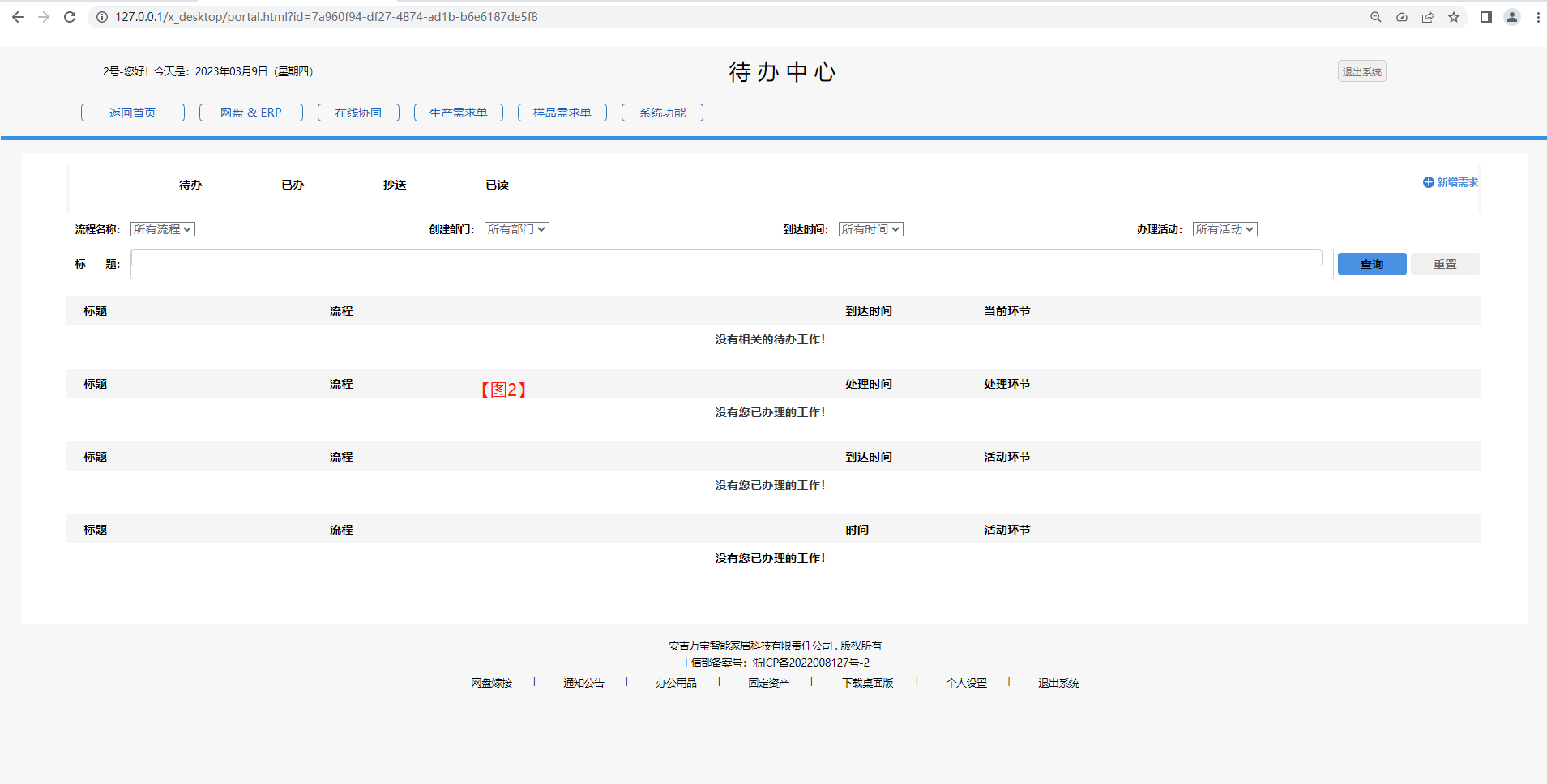Open the 网盘 & ERP menu button
1547x784 pixels.
point(251,113)
